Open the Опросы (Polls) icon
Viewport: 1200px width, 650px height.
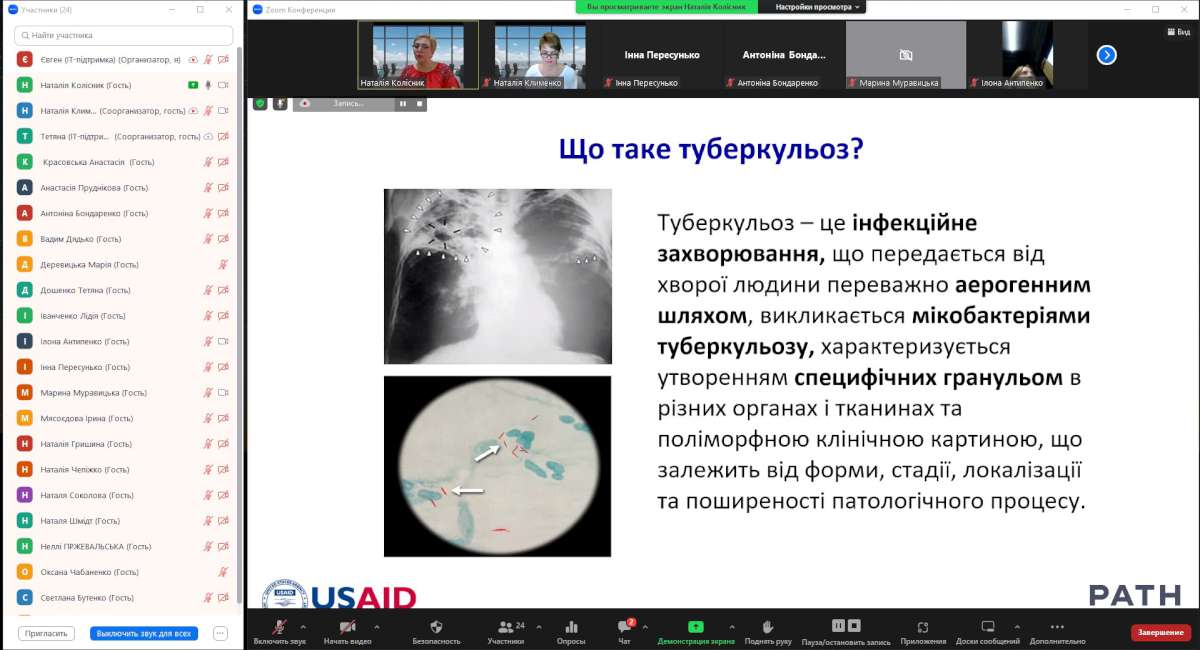(x=571, y=627)
